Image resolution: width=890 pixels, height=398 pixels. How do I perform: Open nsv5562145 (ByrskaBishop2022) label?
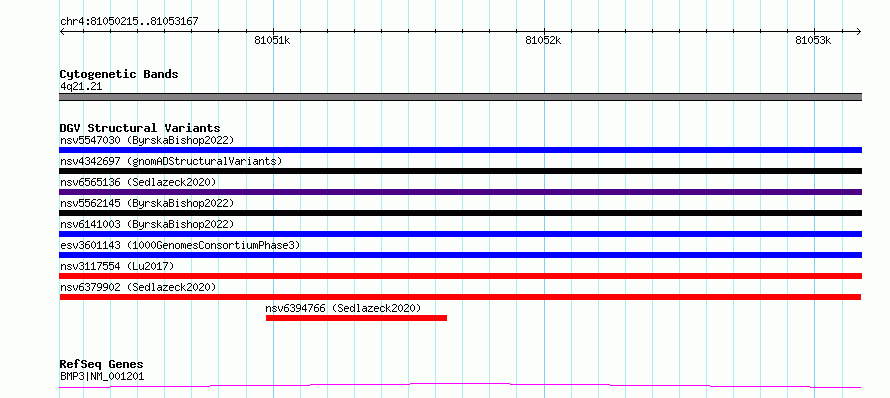(146, 203)
